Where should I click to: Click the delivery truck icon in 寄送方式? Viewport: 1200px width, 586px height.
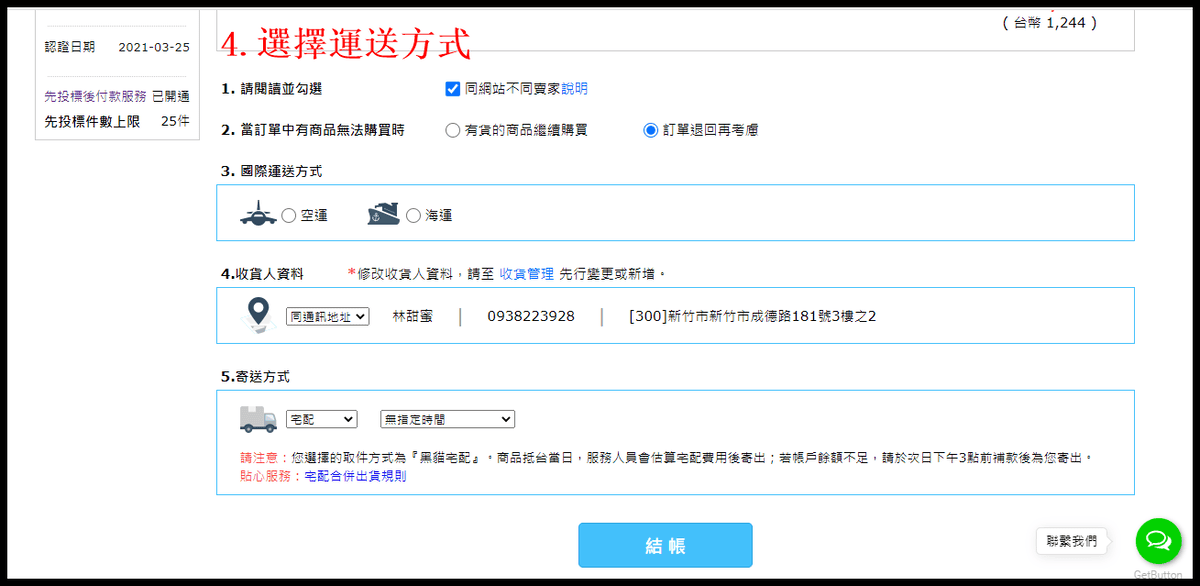click(x=256, y=419)
